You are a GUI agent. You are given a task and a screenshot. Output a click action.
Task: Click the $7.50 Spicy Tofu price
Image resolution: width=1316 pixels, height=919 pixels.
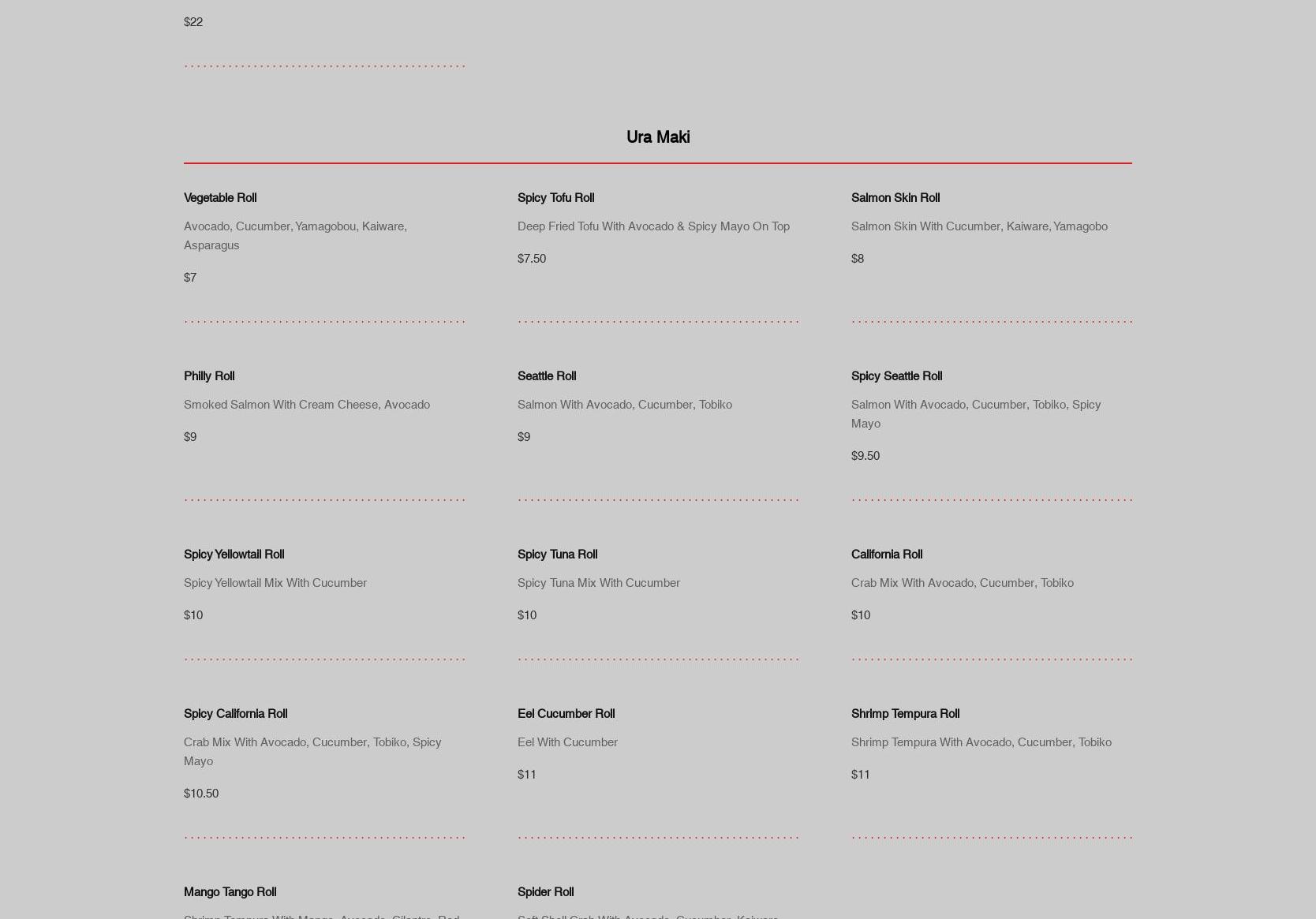(x=531, y=259)
